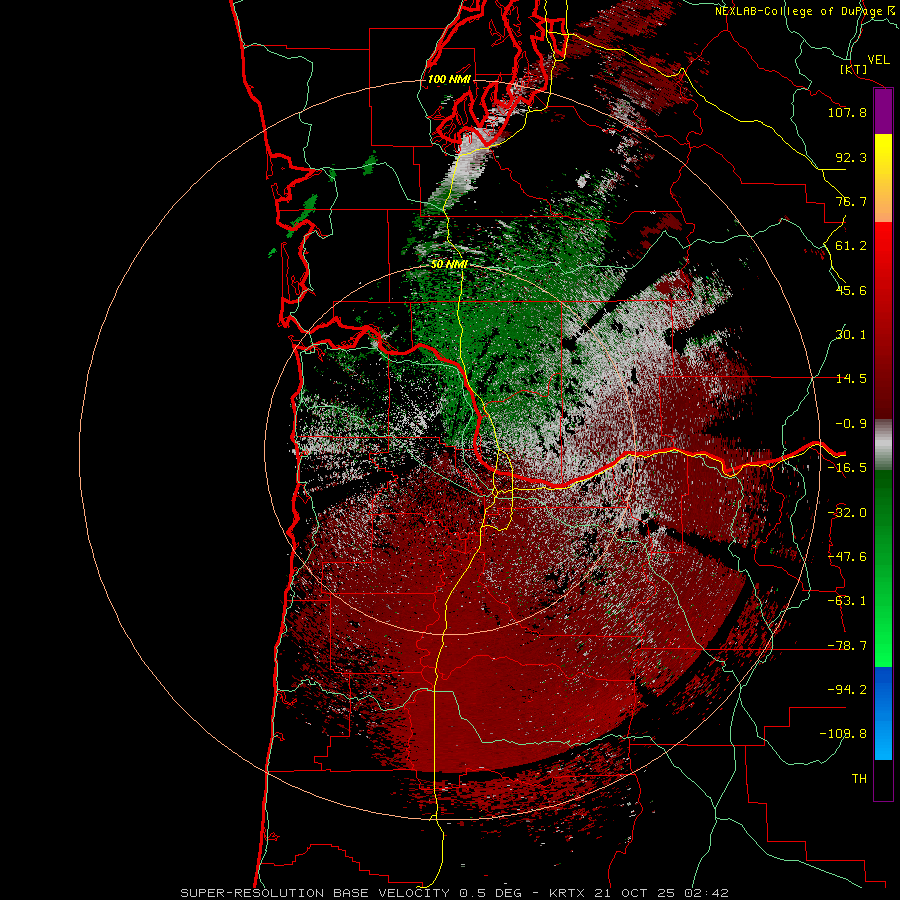Click the -0.9 scale value
Viewport: 900px width, 900px height.
(851, 424)
